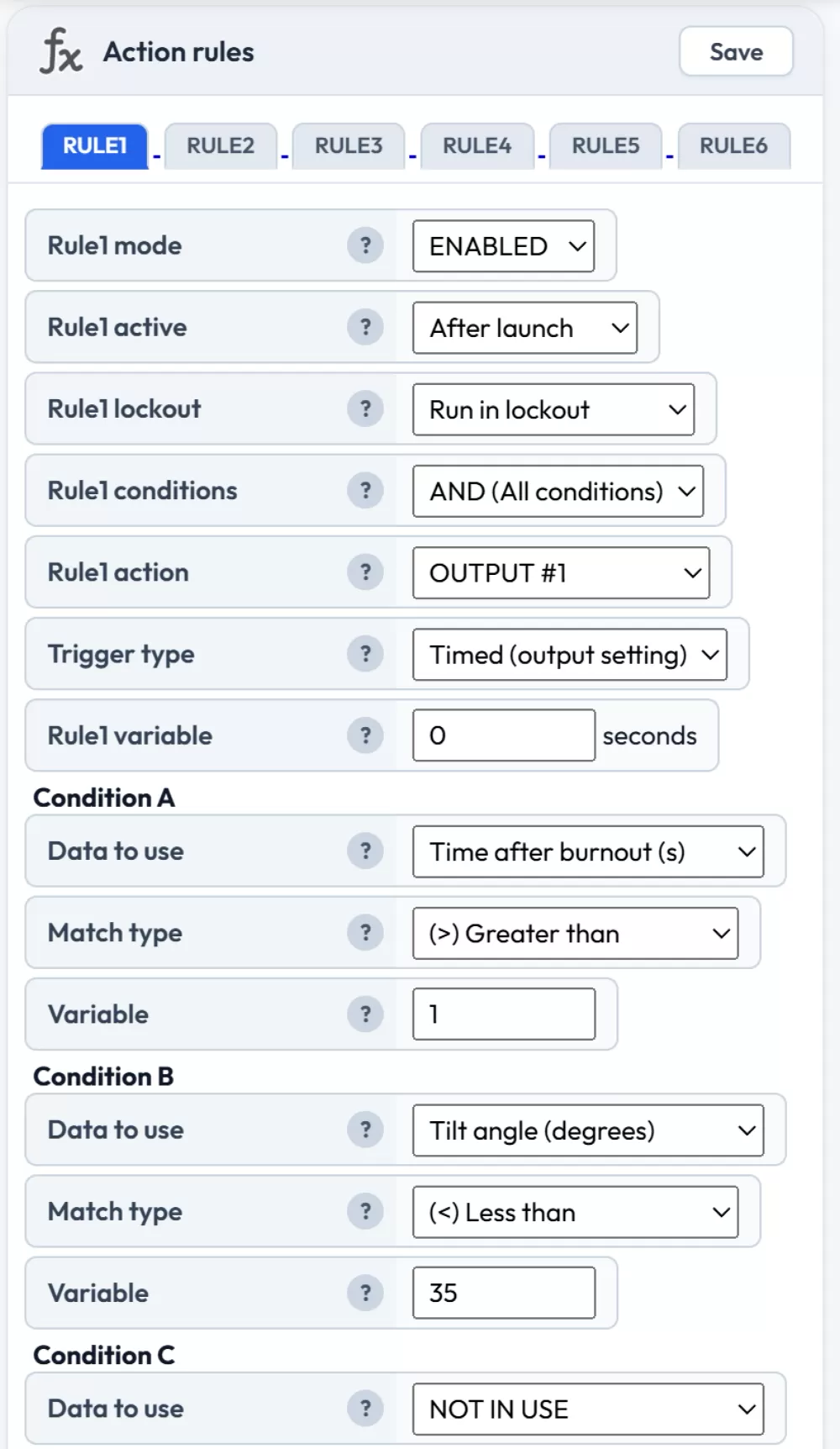Click help icon next to Rule1 variable
This screenshot has height=1449, width=840.
pyautogui.click(x=365, y=735)
